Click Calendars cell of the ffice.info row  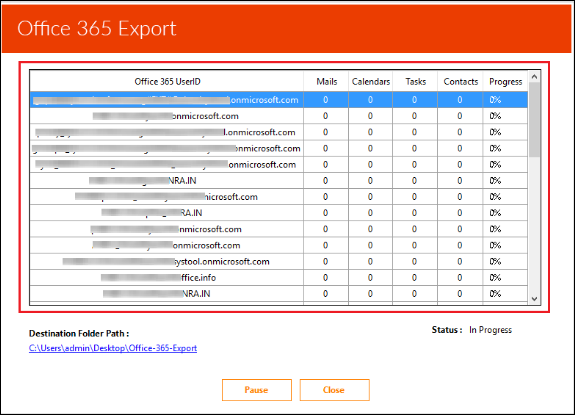tap(370, 278)
